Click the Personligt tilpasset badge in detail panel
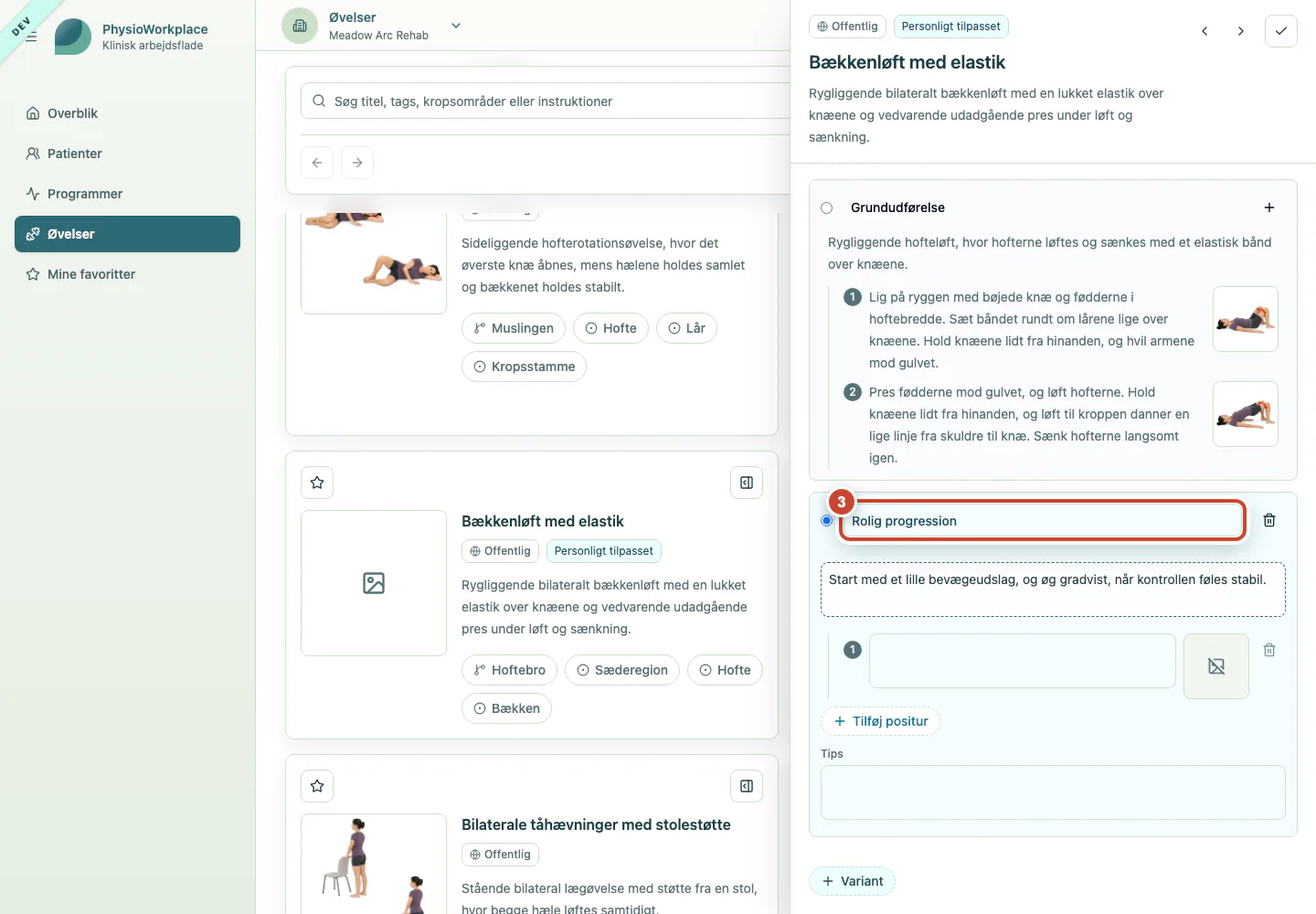Screen dimensions: 1316x914 coord(950,27)
